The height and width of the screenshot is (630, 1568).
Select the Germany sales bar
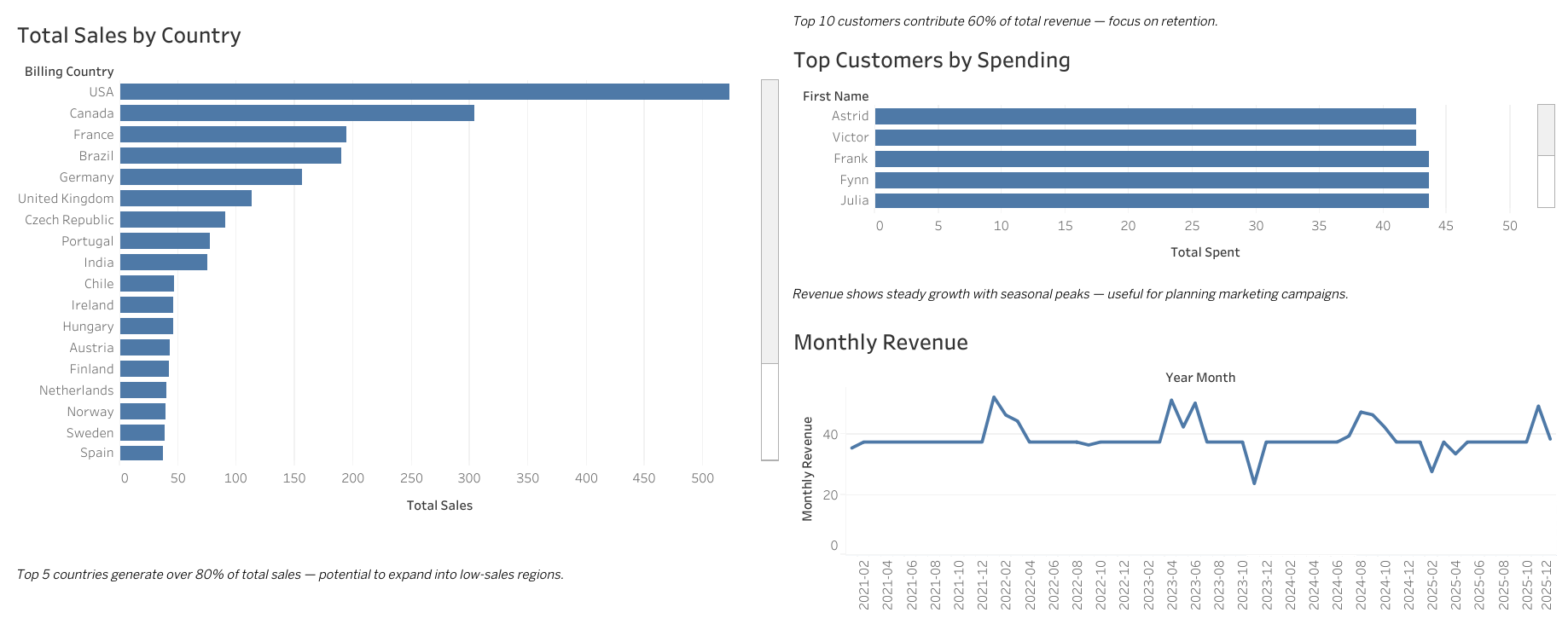[x=211, y=177]
